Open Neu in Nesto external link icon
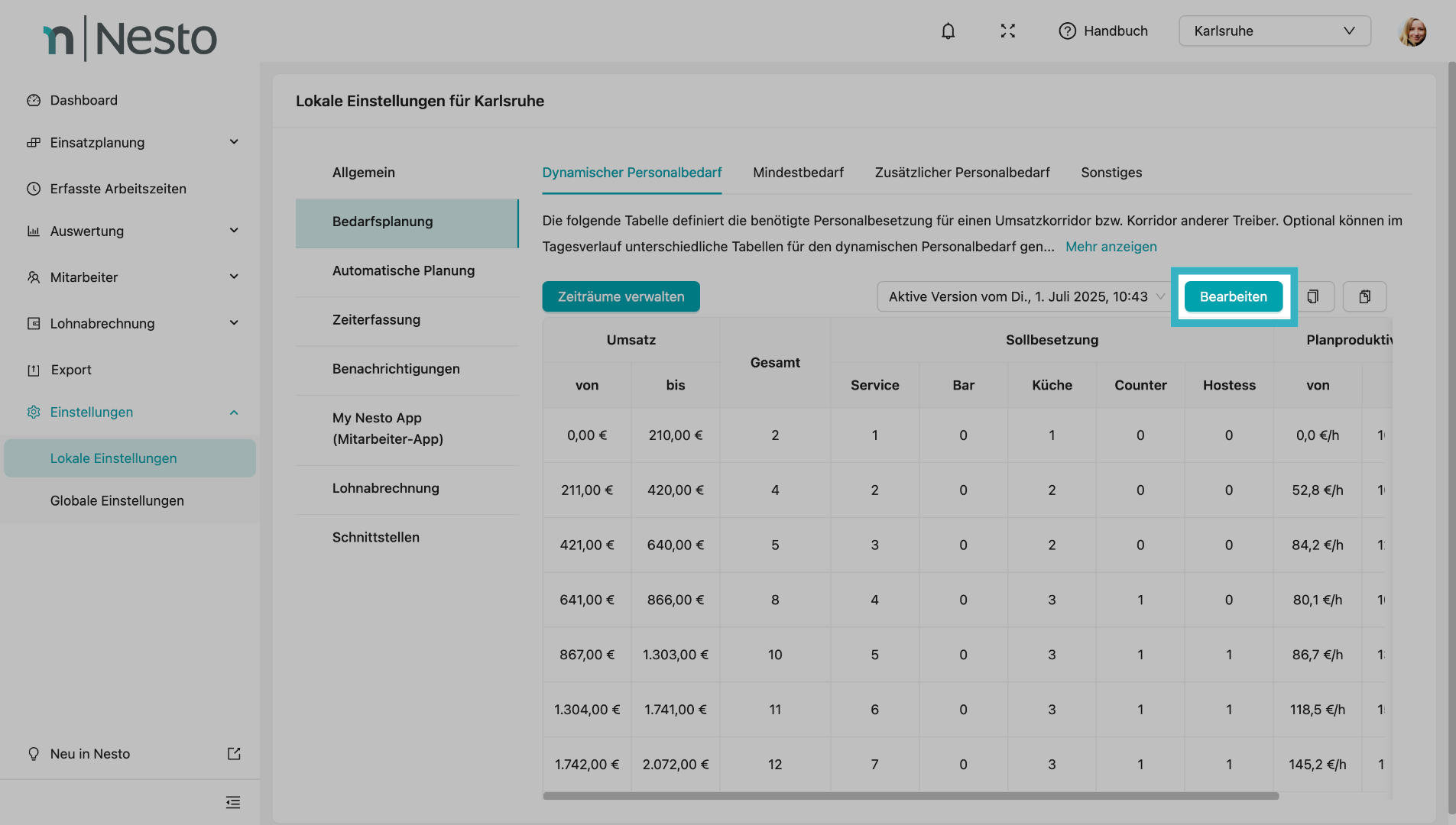 pos(234,754)
